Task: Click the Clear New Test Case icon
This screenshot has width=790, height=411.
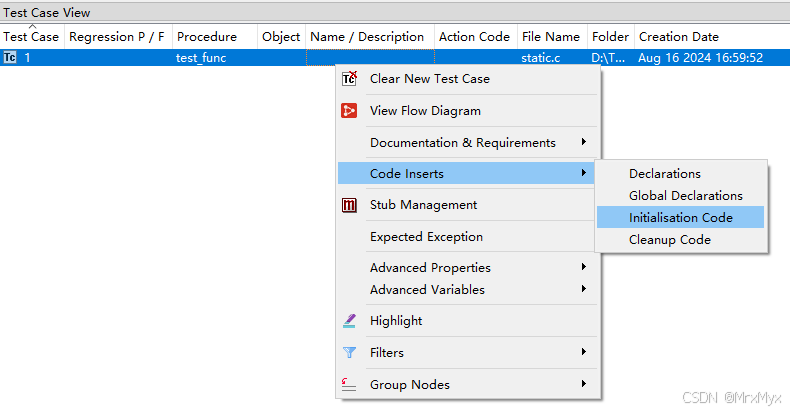Action: (x=349, y=79)
